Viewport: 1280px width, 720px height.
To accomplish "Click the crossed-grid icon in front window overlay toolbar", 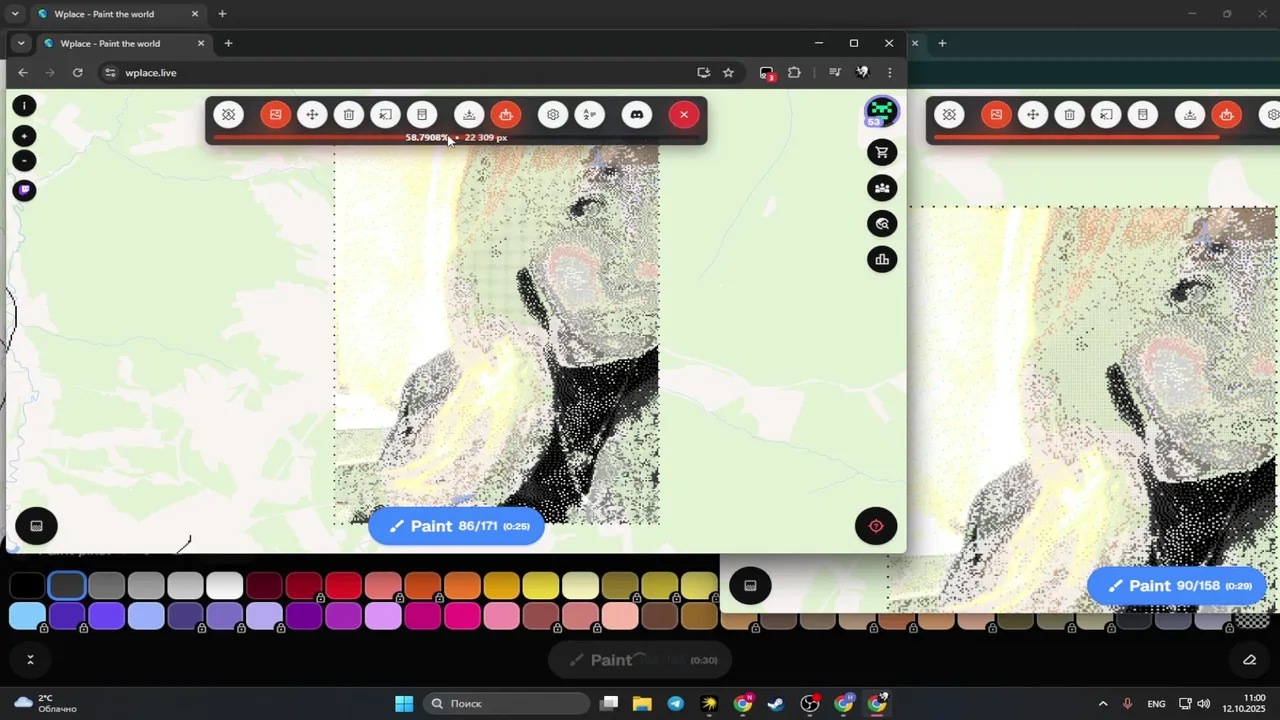I will 228,115.
